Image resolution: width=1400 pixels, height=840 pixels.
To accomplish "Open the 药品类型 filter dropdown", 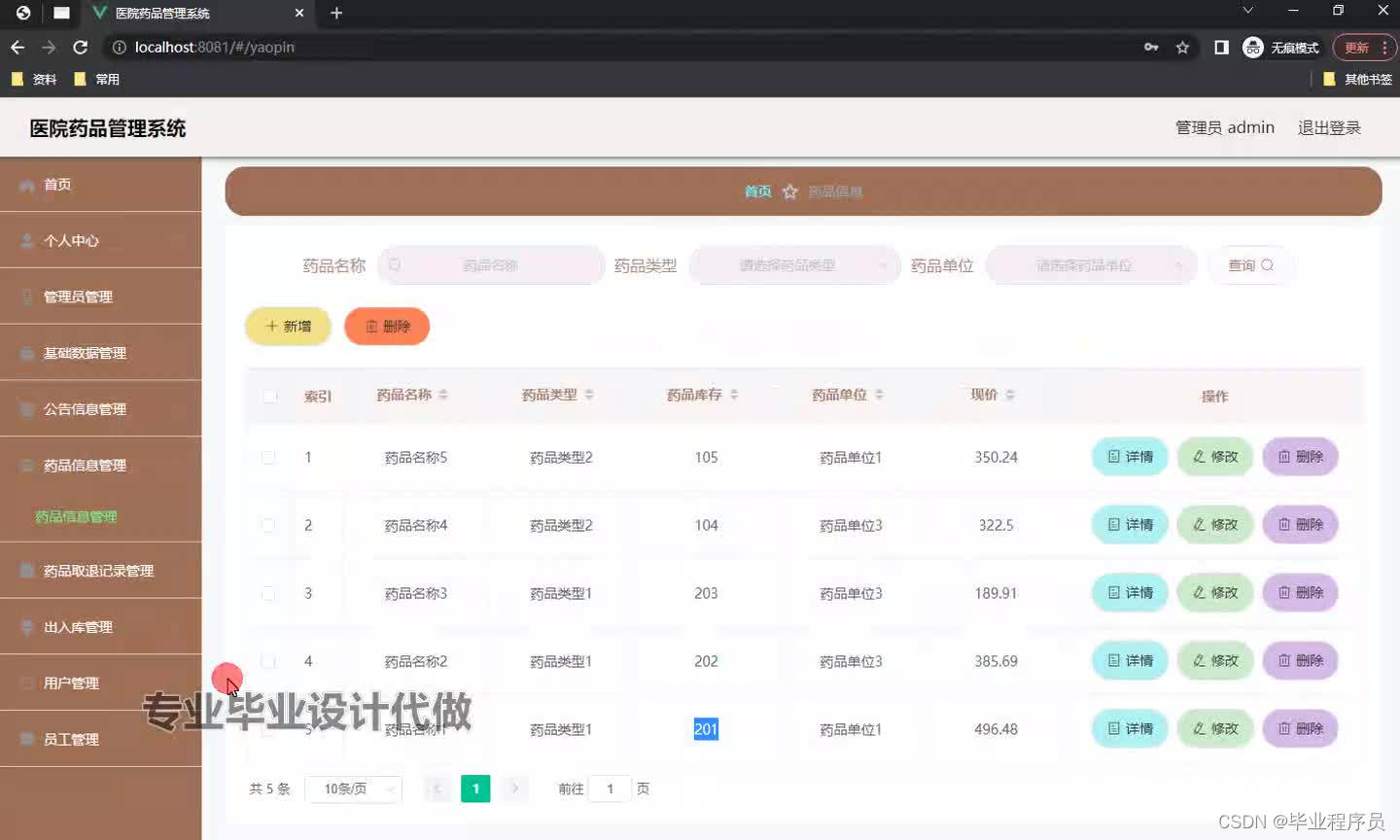I will [x=794, y=265].
